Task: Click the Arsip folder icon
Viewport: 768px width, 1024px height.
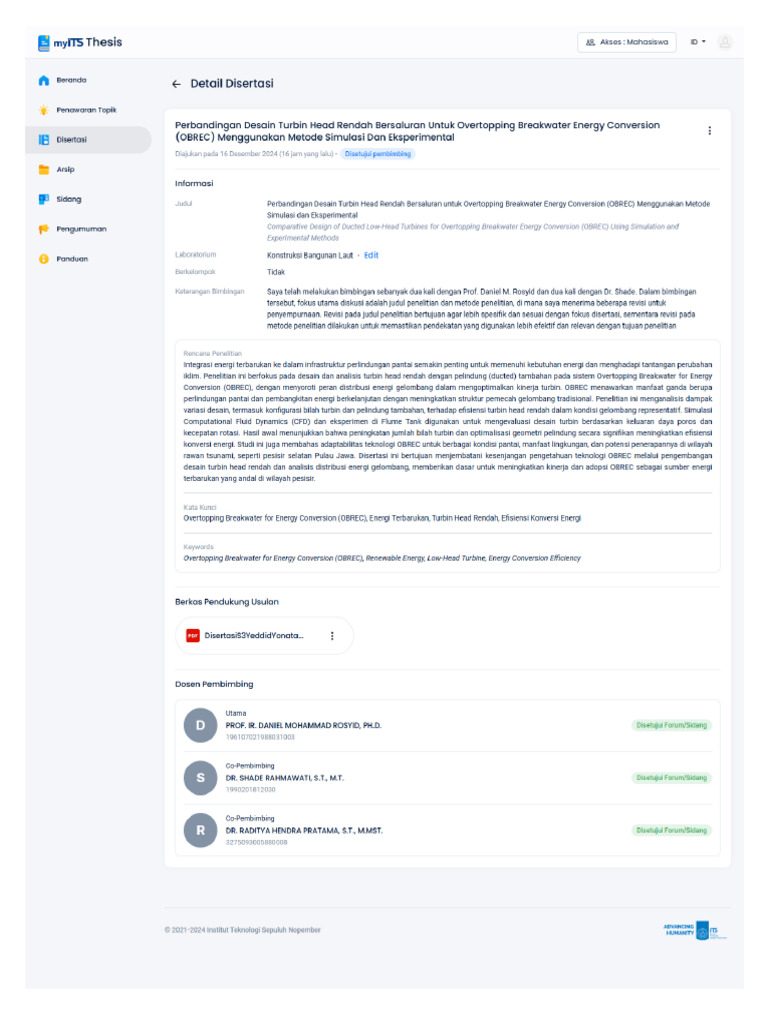Action: 43,170
